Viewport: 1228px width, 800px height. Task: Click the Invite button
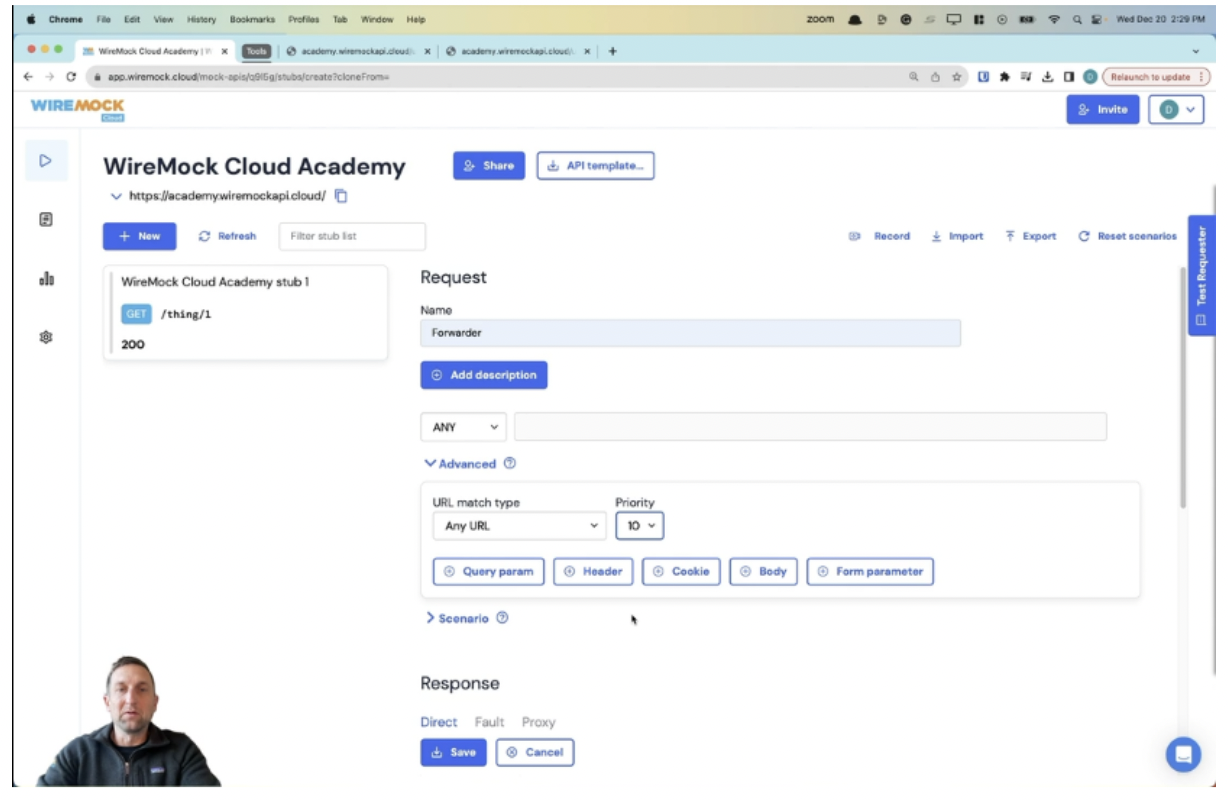1103,110
